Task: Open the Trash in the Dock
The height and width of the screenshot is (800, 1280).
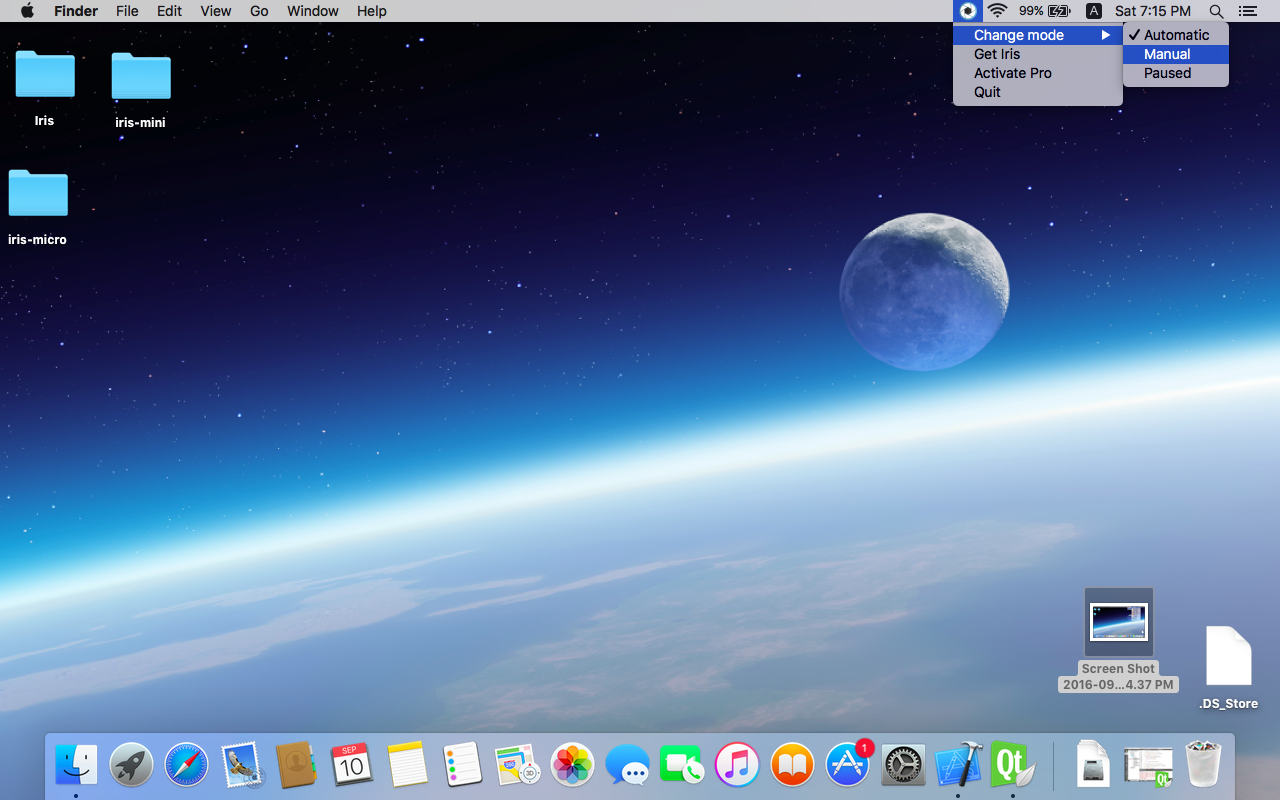Action: click(x=1202, y=766)
